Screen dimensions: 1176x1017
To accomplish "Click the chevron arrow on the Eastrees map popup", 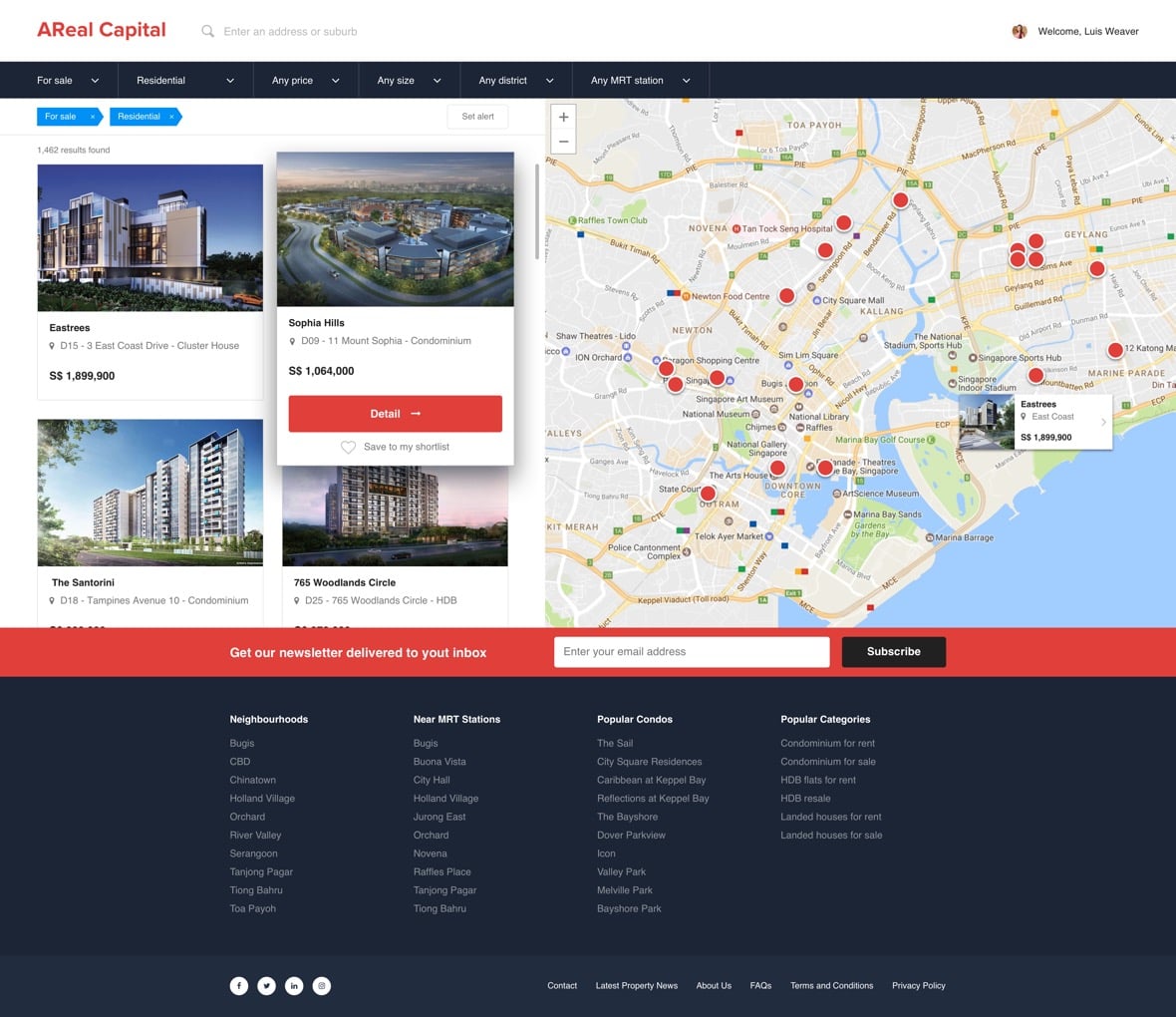I will pos(1103,422).
